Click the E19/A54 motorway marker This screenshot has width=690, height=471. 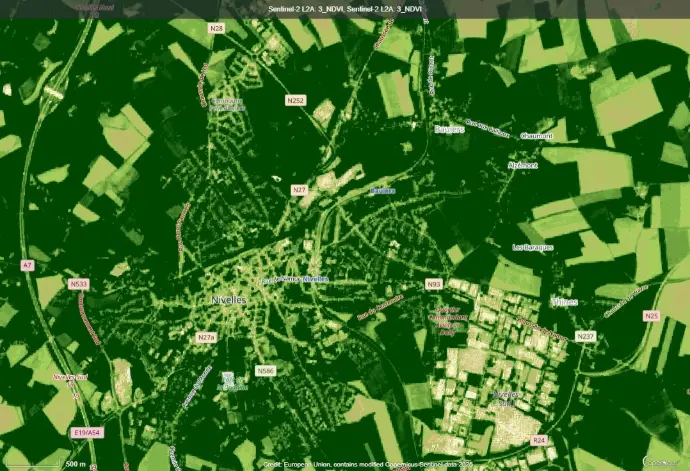pyautogui.click(x=87, y=433)
